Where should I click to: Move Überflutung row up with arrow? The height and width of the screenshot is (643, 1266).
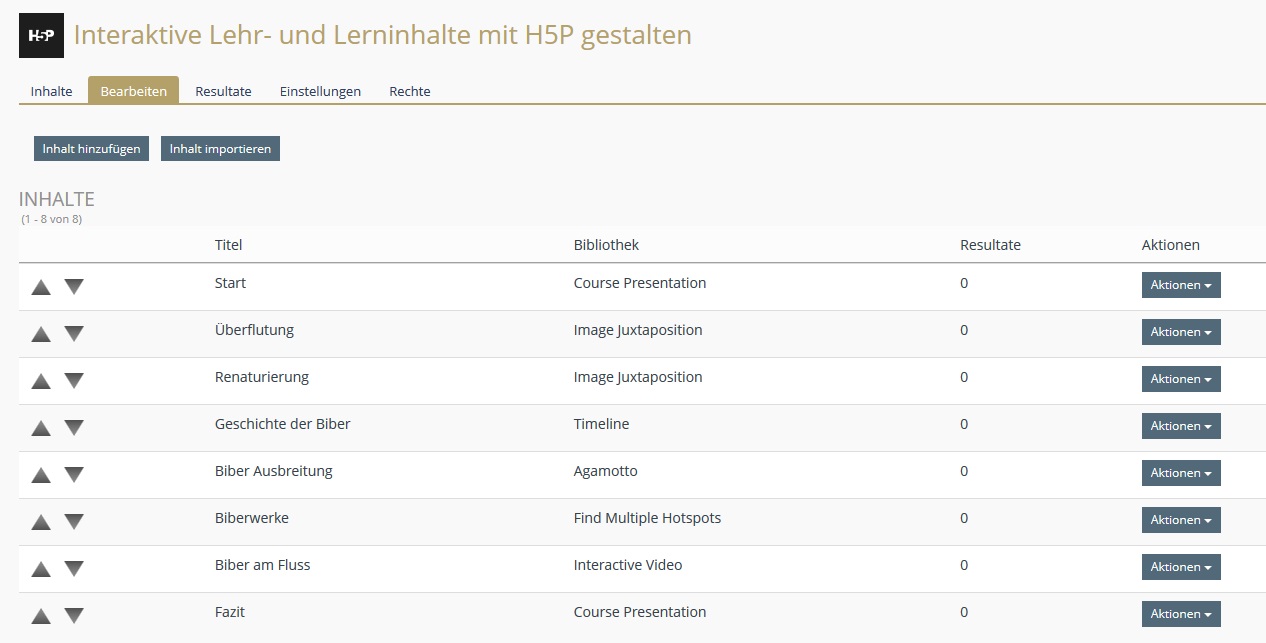pos(41,334)
